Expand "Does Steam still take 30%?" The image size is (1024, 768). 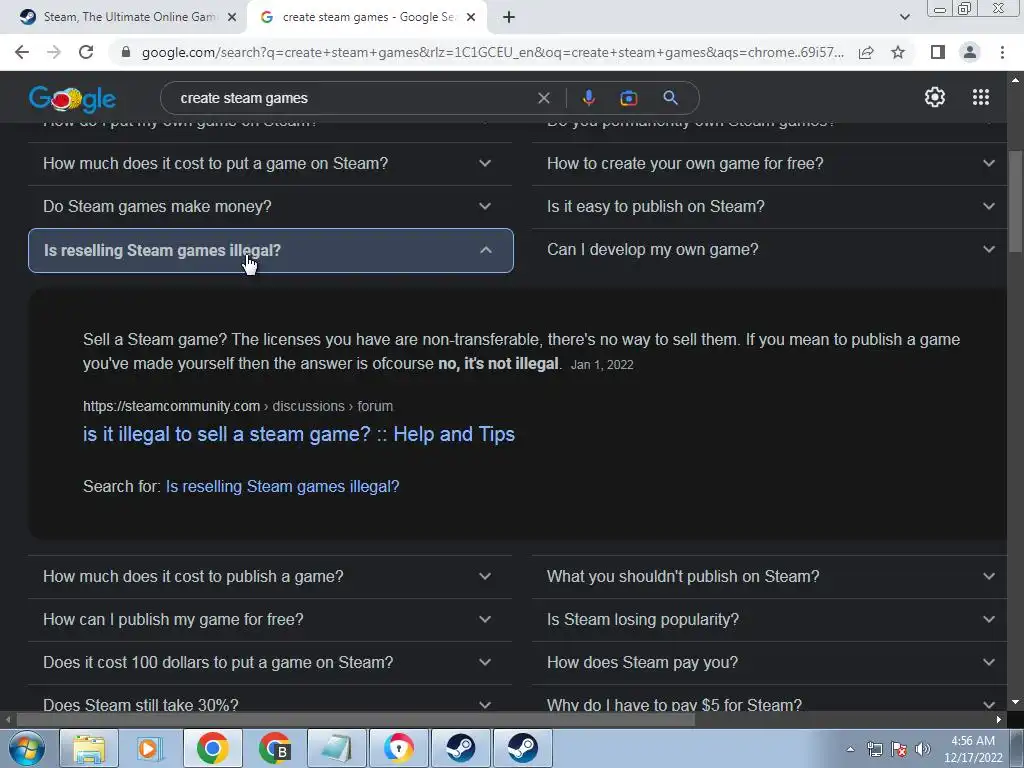[x=270, y=700]
